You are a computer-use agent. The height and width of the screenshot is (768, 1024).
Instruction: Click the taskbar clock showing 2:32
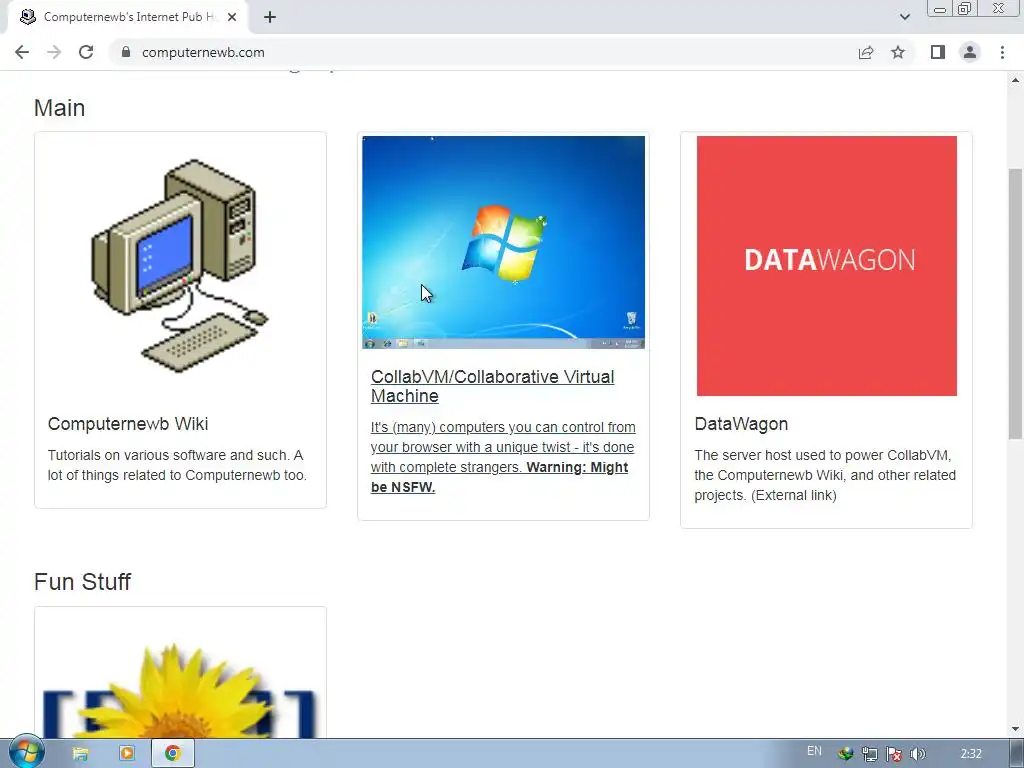click(x=971, y=754)
